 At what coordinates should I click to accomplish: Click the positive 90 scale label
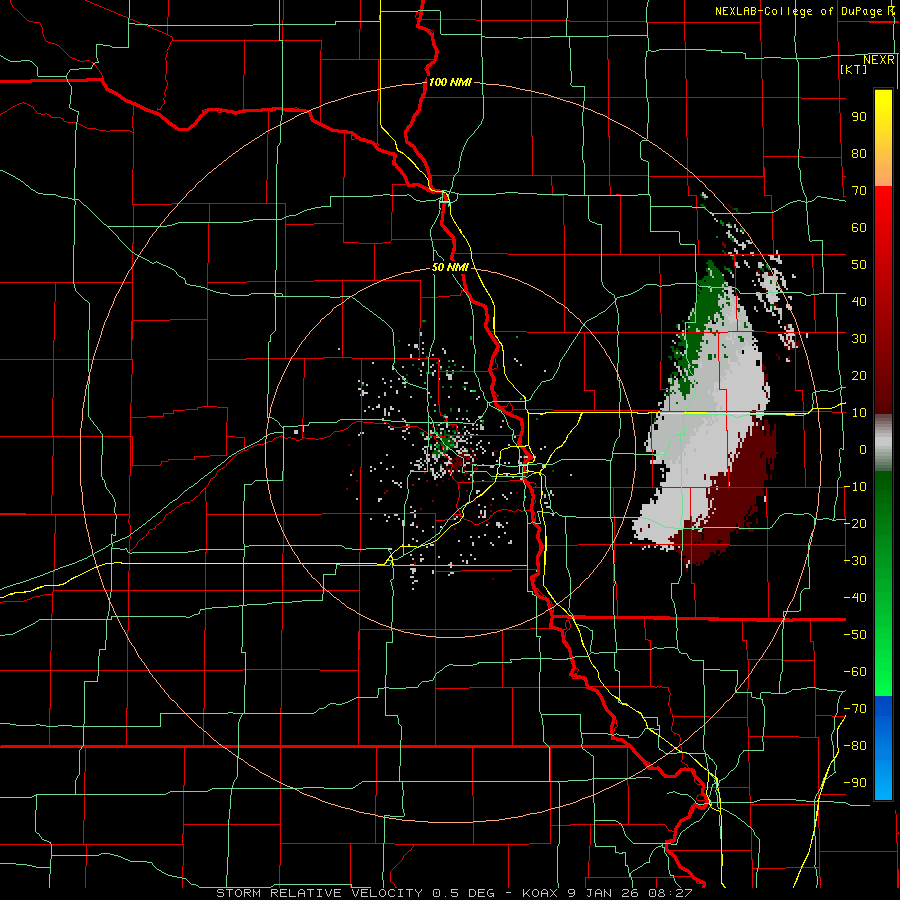[x=859, y=117]
